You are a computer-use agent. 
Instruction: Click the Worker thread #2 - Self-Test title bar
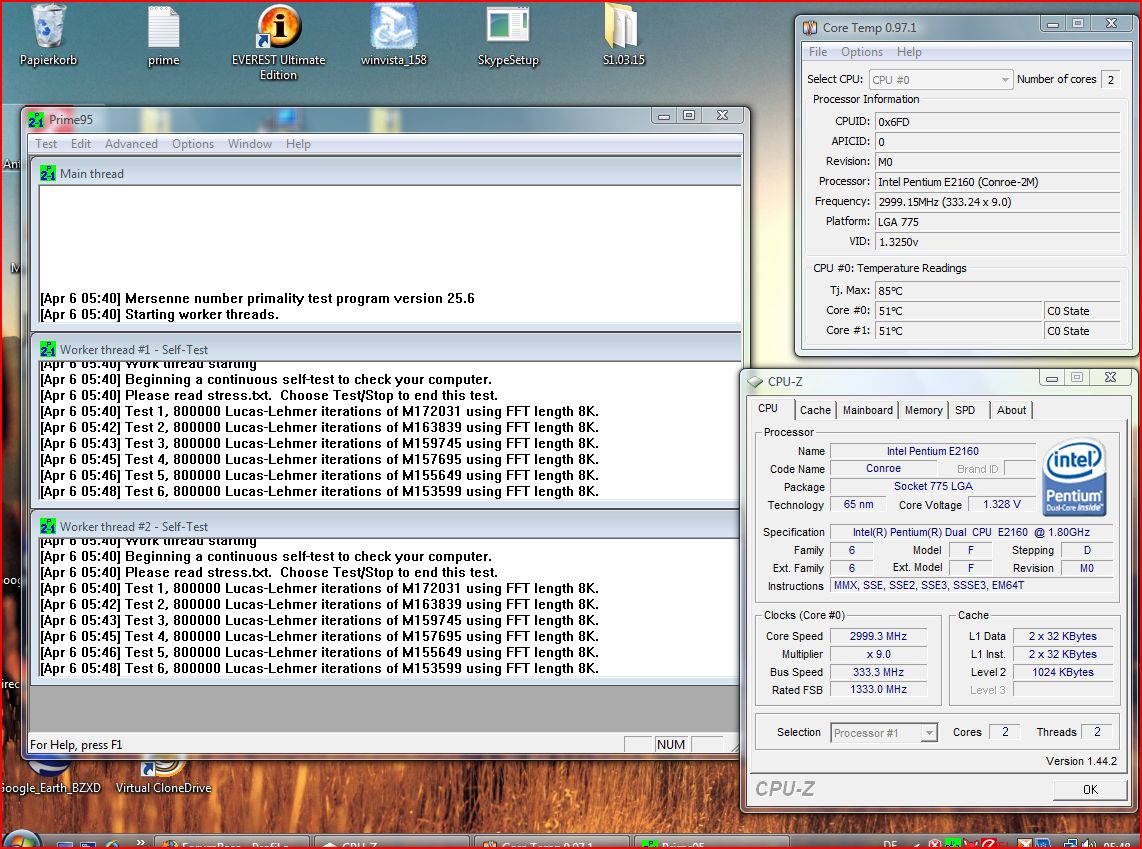386,526
